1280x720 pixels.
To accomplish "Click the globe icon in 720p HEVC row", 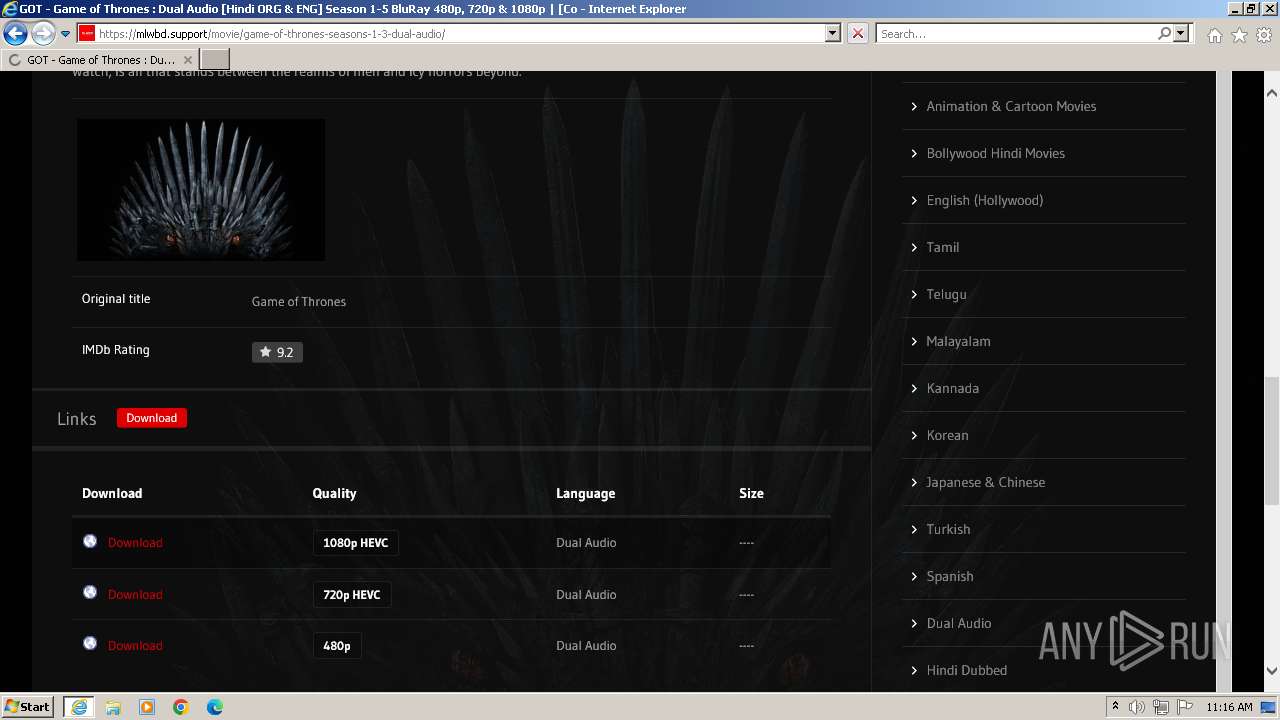I will [90, 592].
